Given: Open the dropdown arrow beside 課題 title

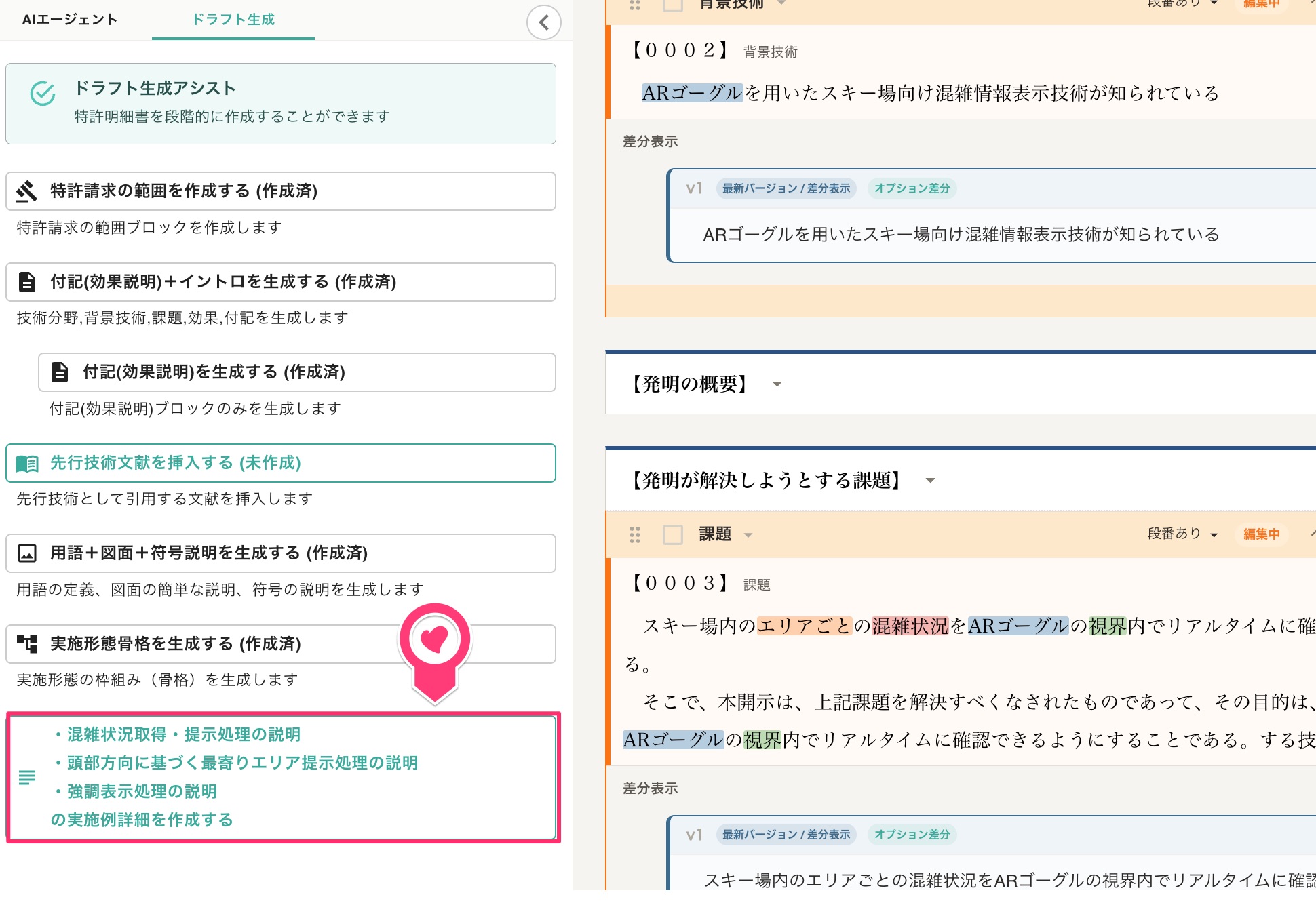Looking at the screenshot, I should pos(748,535).
